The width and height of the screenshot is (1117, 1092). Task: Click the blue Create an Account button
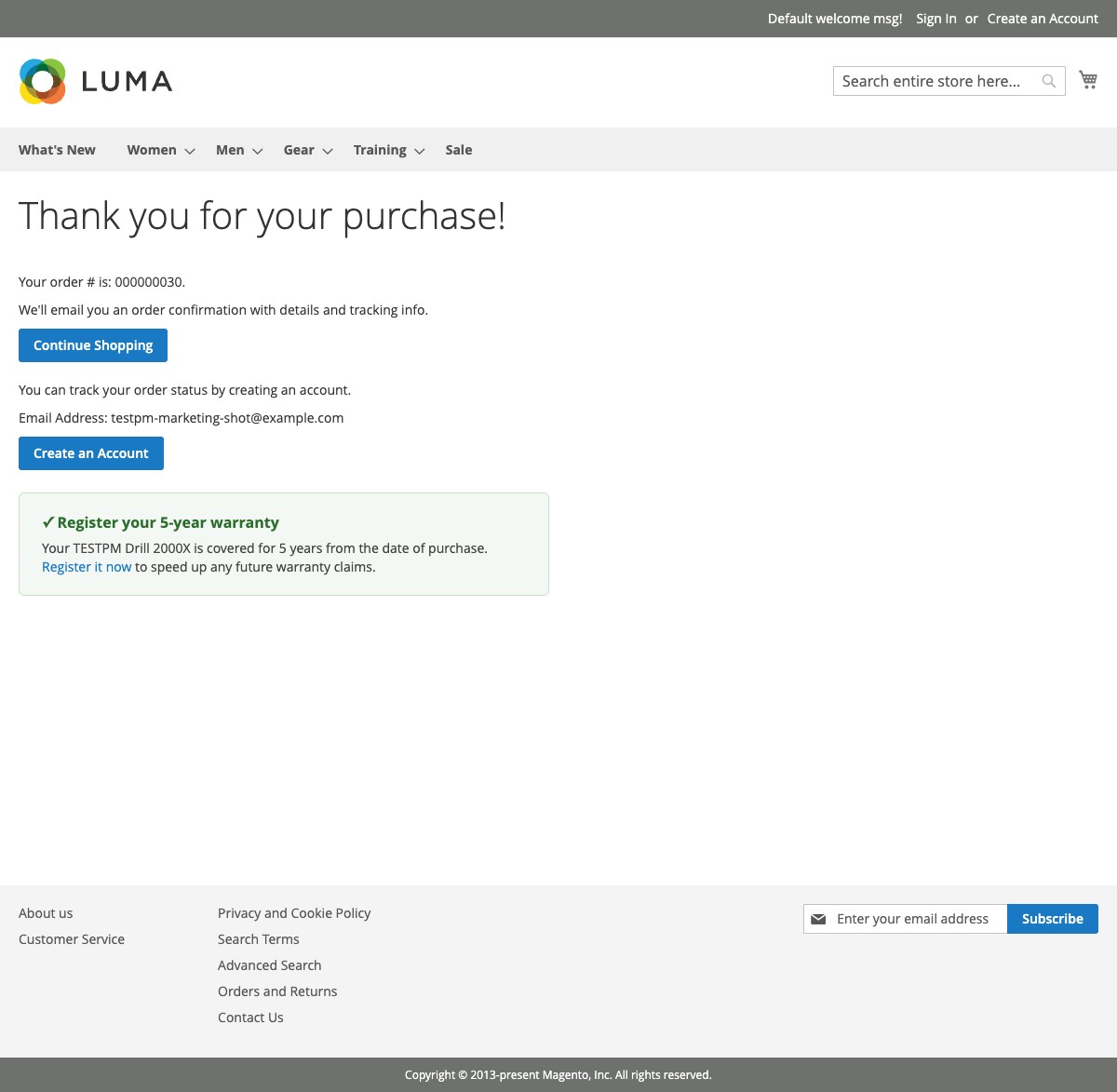pyautogui.click(x=91, y=453)
